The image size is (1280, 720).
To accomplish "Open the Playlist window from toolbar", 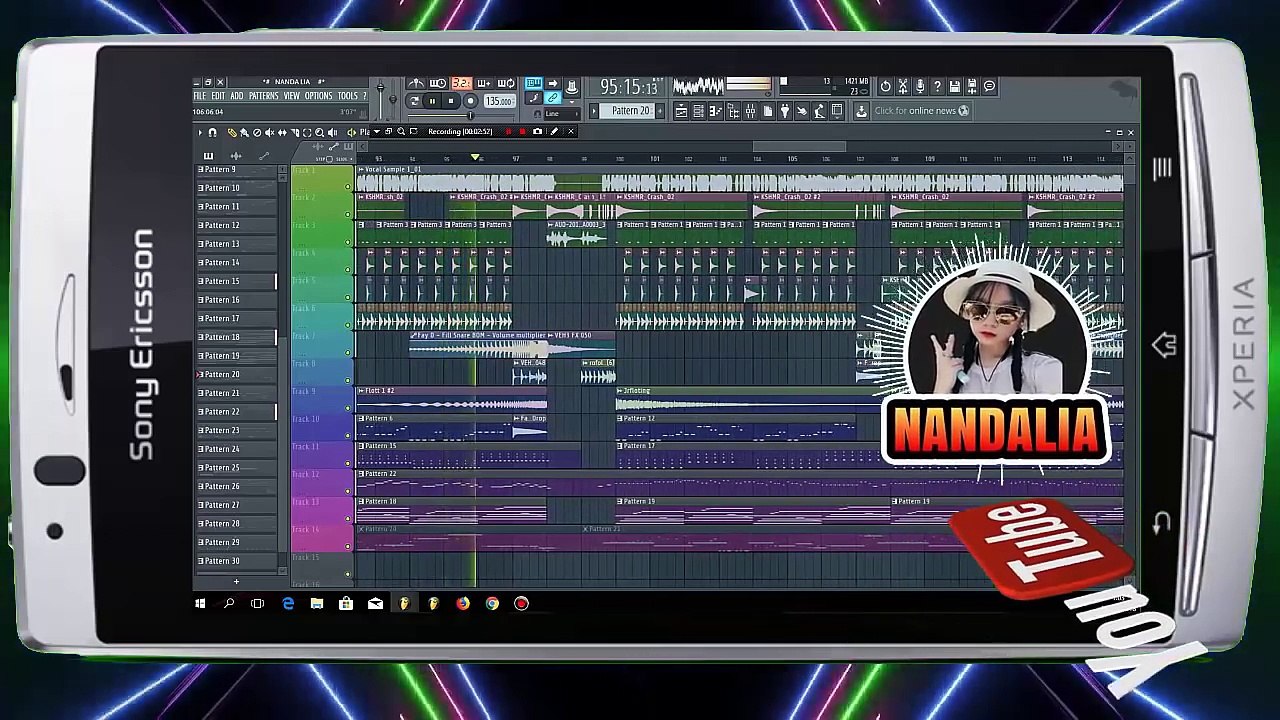I will click(681, 111).
